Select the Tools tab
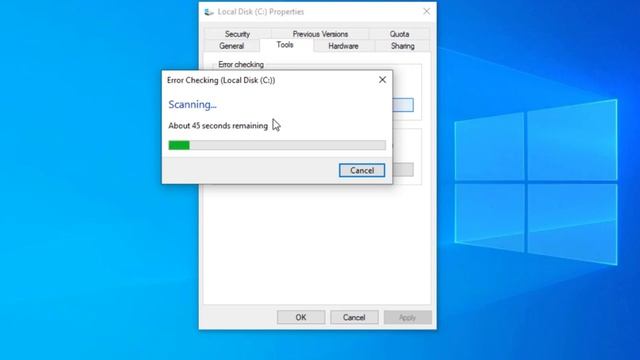 click(x=285, y=45)
